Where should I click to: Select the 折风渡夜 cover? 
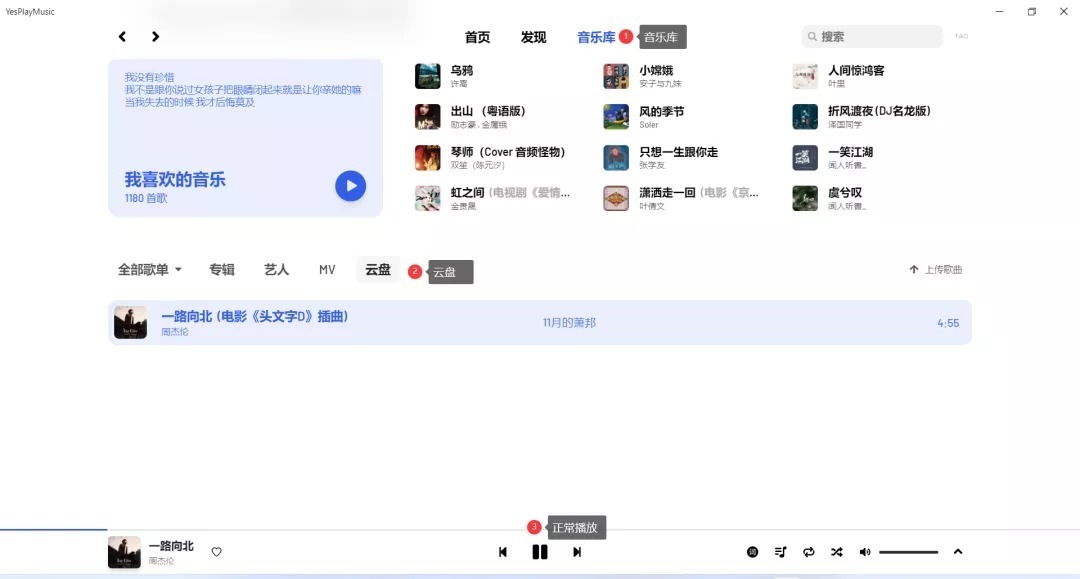coord(805,117)
